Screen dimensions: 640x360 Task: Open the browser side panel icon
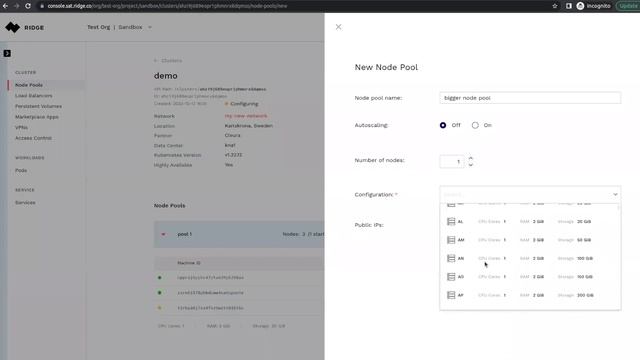569,6
